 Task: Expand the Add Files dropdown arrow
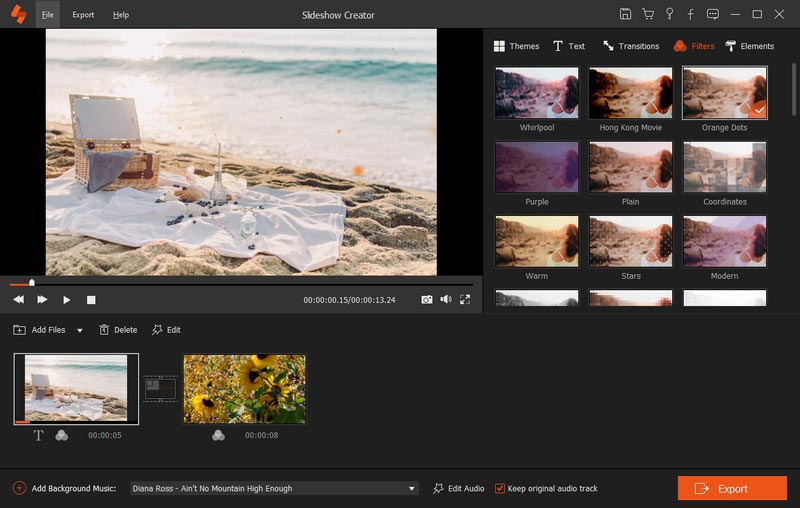80,330
